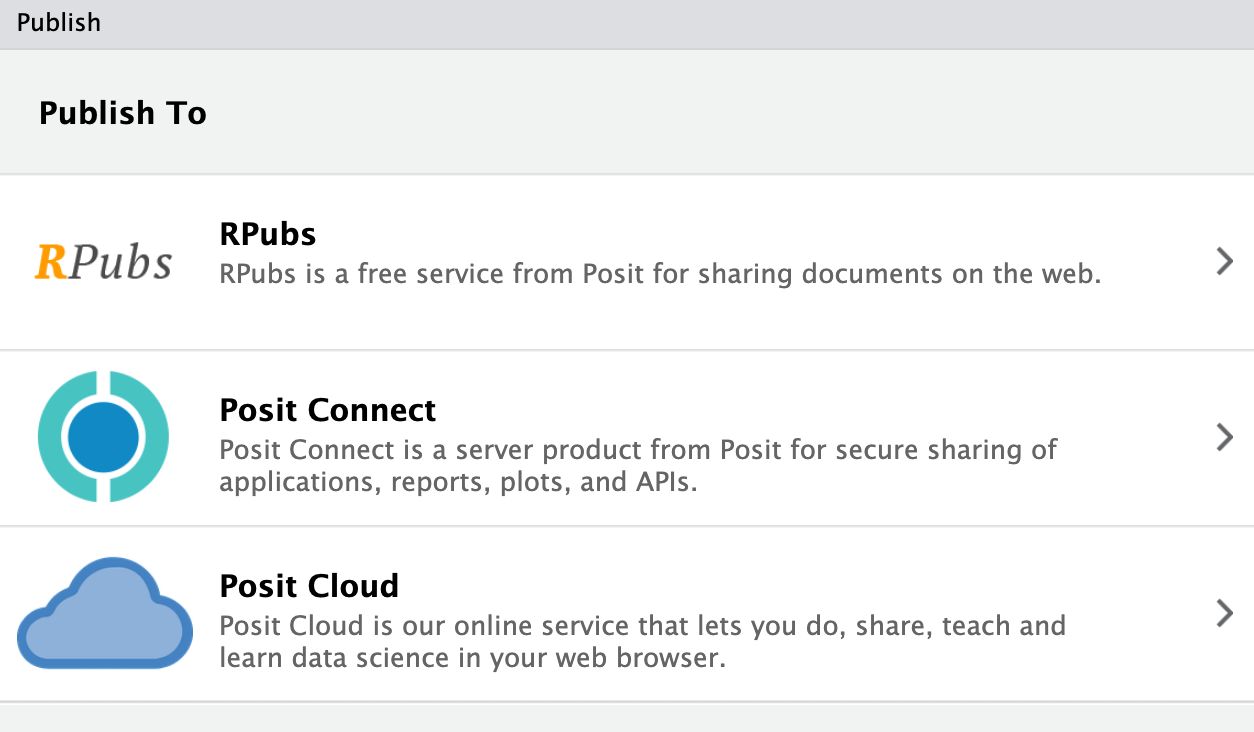Click the RPubs title text

pyautogui.click(x=267, y=234)
